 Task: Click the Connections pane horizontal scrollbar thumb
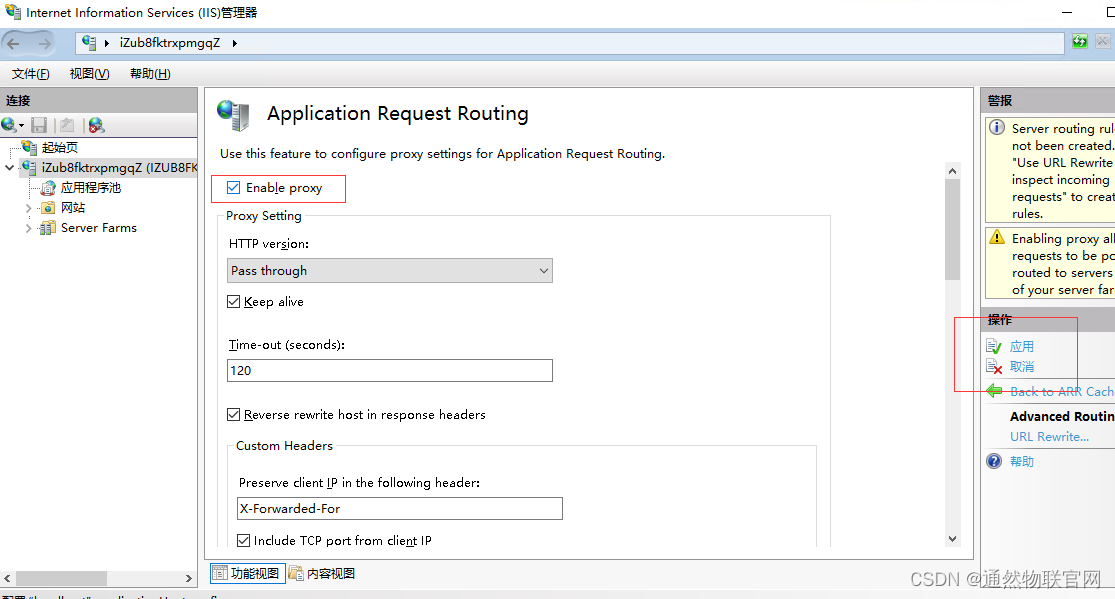click(61, 578)
